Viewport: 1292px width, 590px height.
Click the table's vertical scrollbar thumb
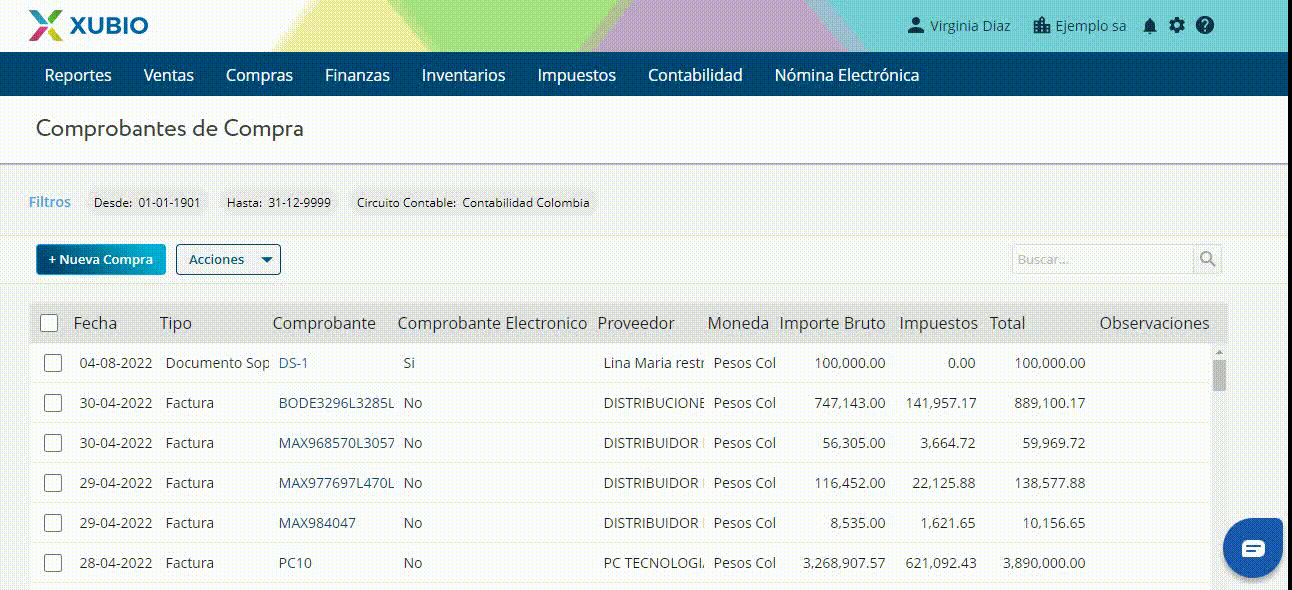pos(1219,375)
